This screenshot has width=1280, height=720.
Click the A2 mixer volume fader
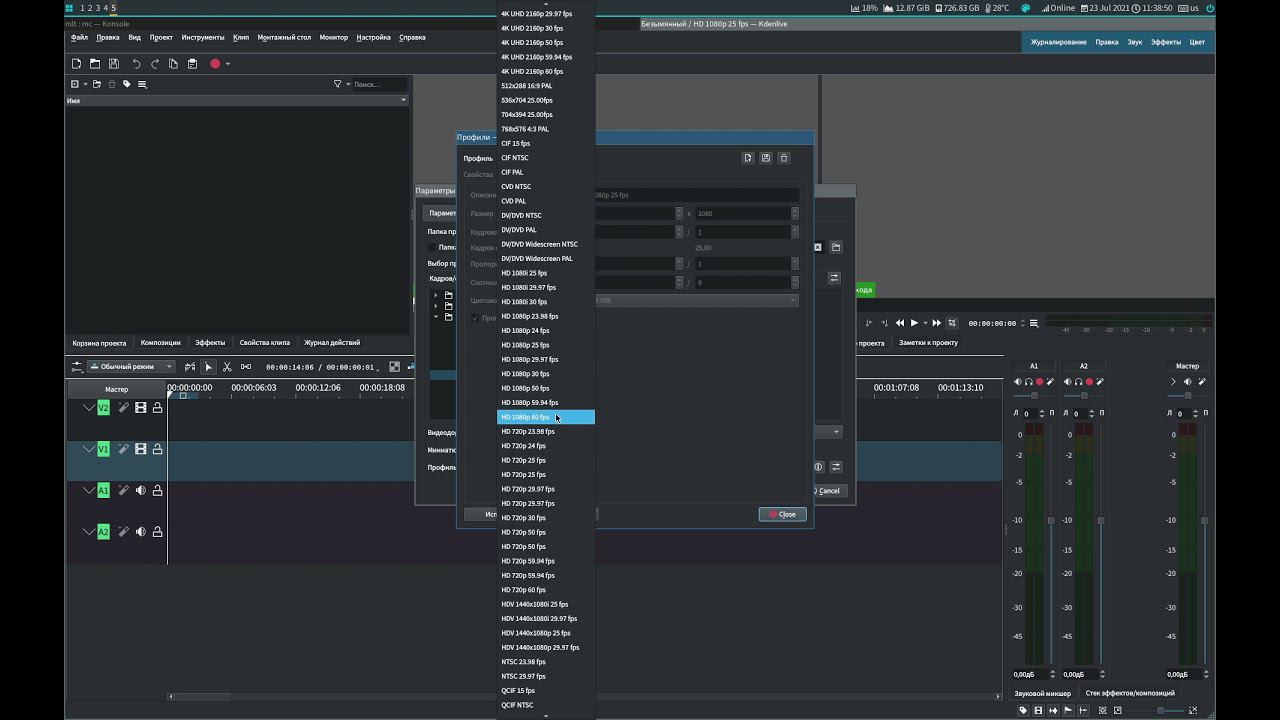pos(1101,520)
